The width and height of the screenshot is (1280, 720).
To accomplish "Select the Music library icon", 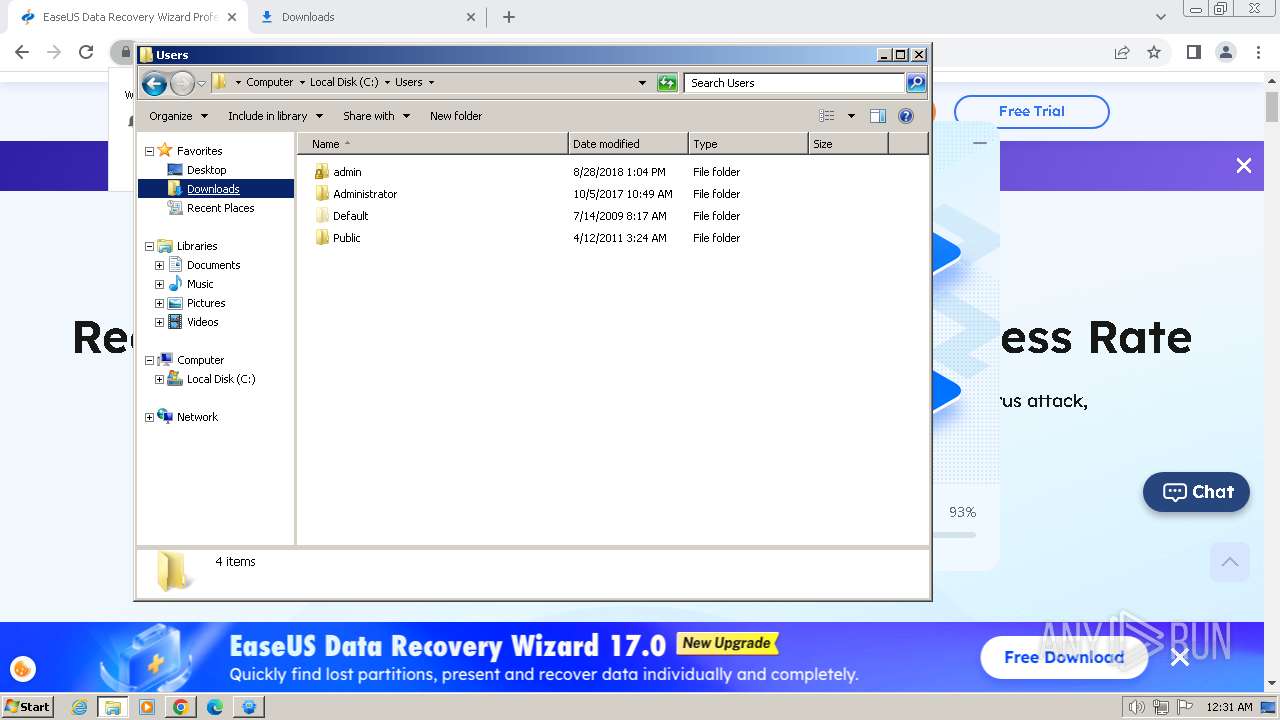I will (175, 284).
